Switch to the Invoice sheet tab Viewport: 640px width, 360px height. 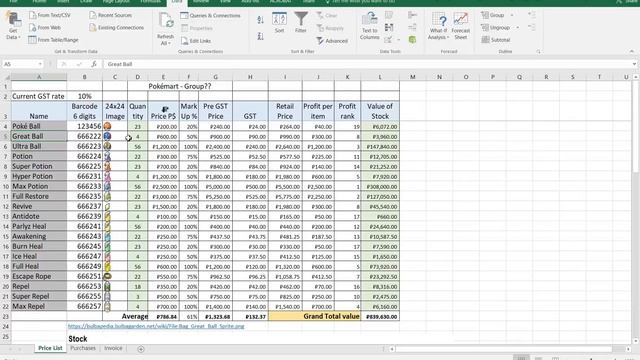pos(113,348)
